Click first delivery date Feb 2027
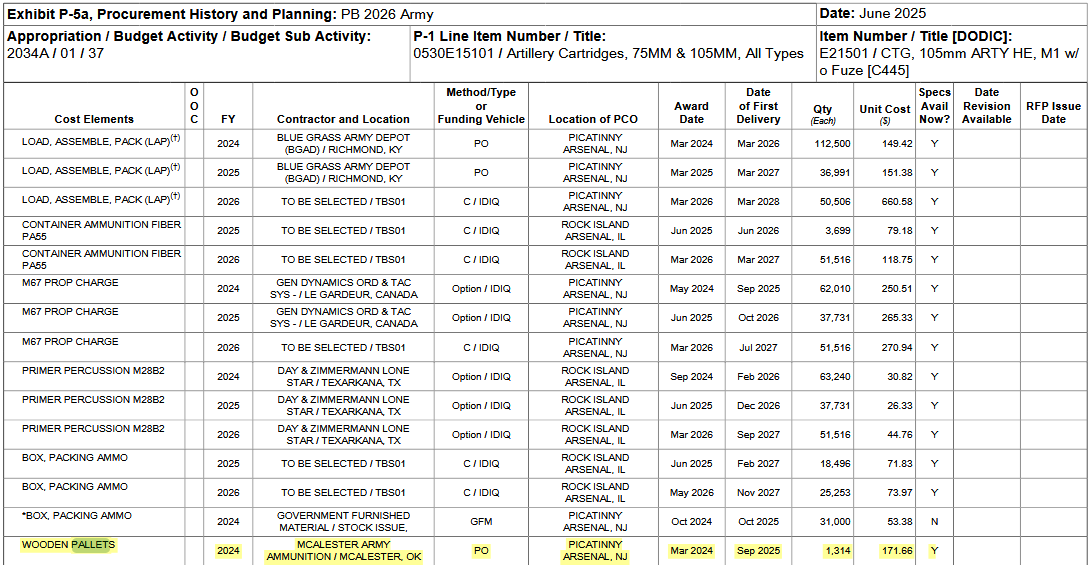Screen dimensions: 1090x565 pyautogui.click(x=758, y=464)
